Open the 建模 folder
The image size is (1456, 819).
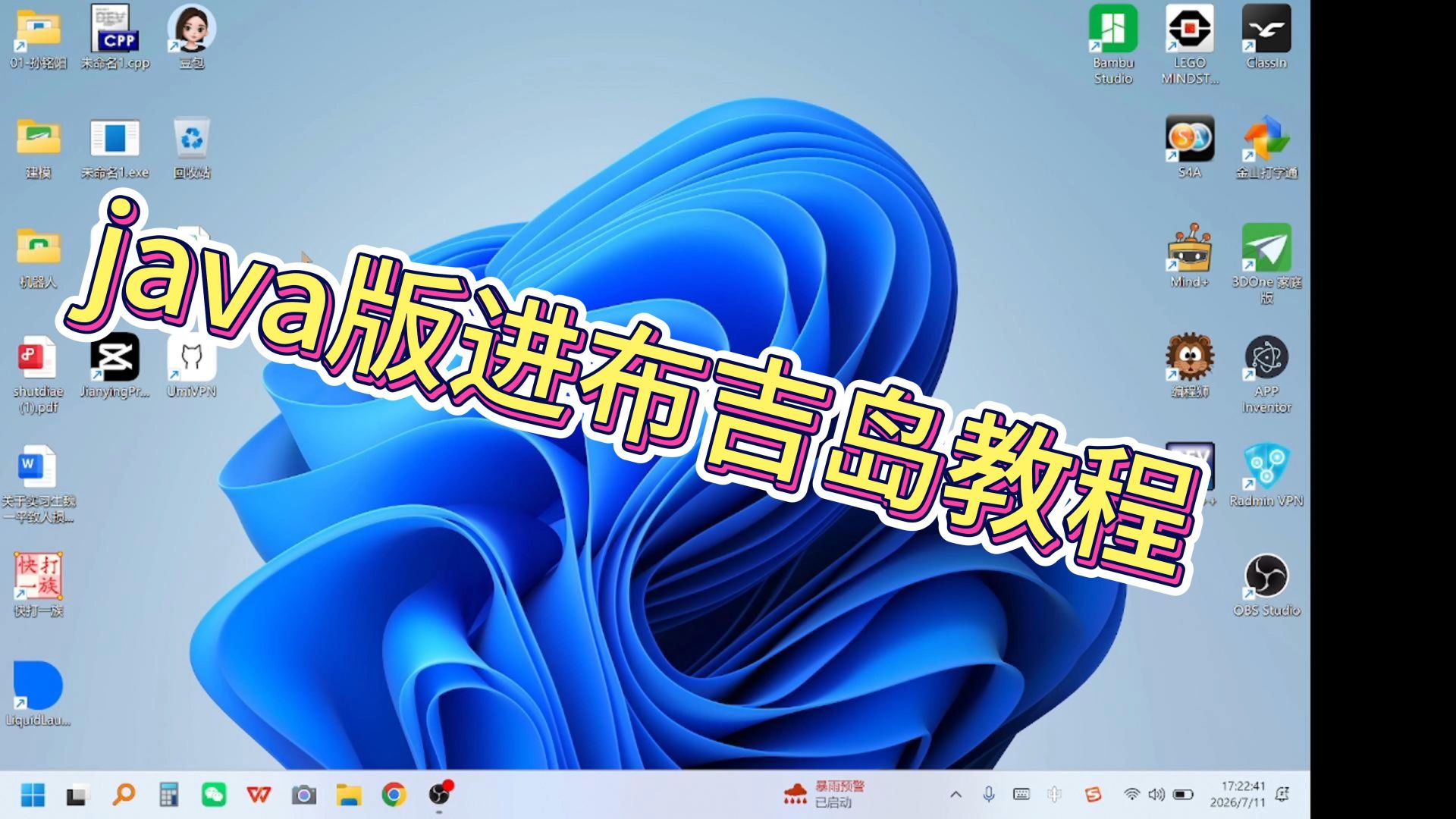(x=39, y=149)
